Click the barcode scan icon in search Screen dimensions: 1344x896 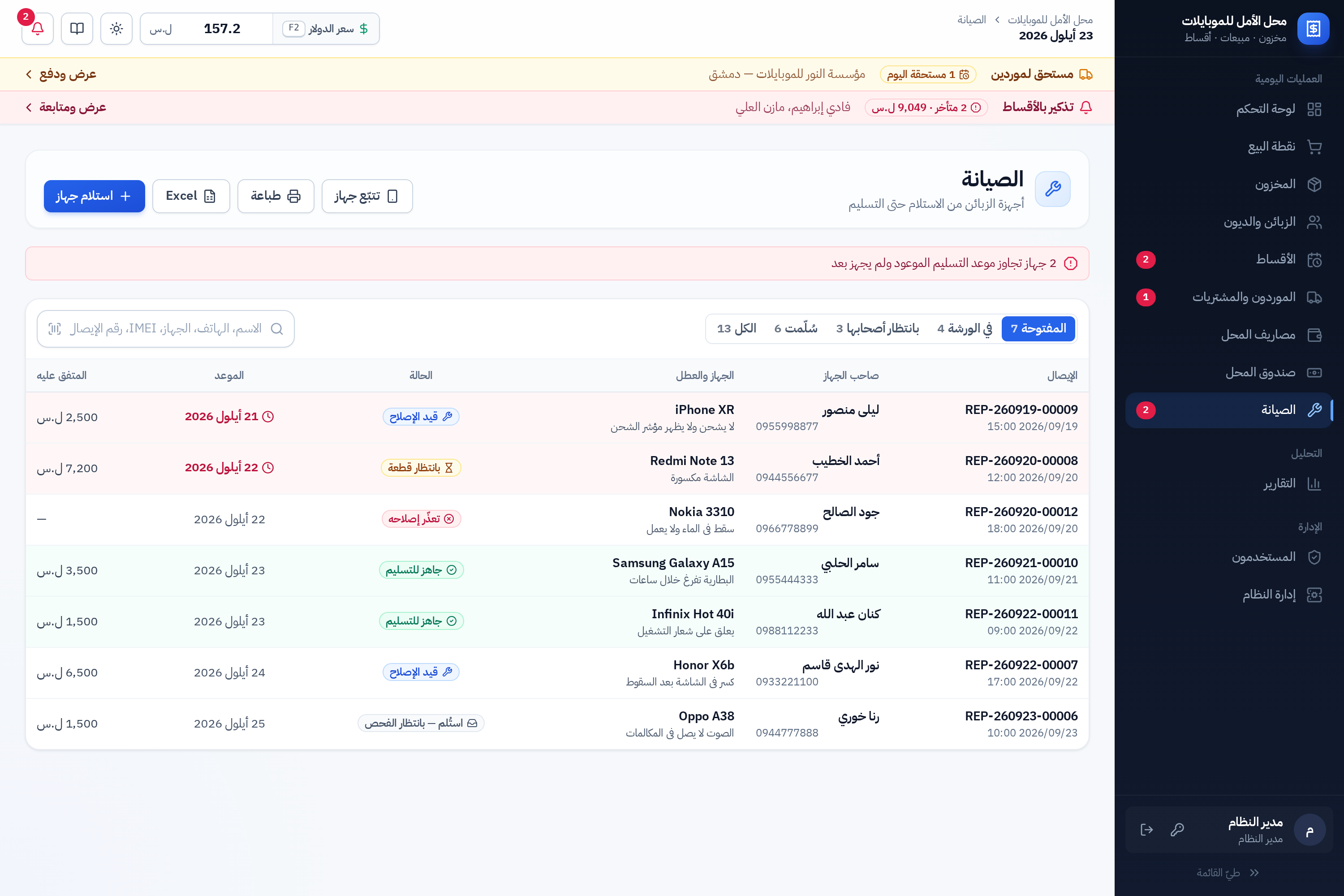click(55, 328)
